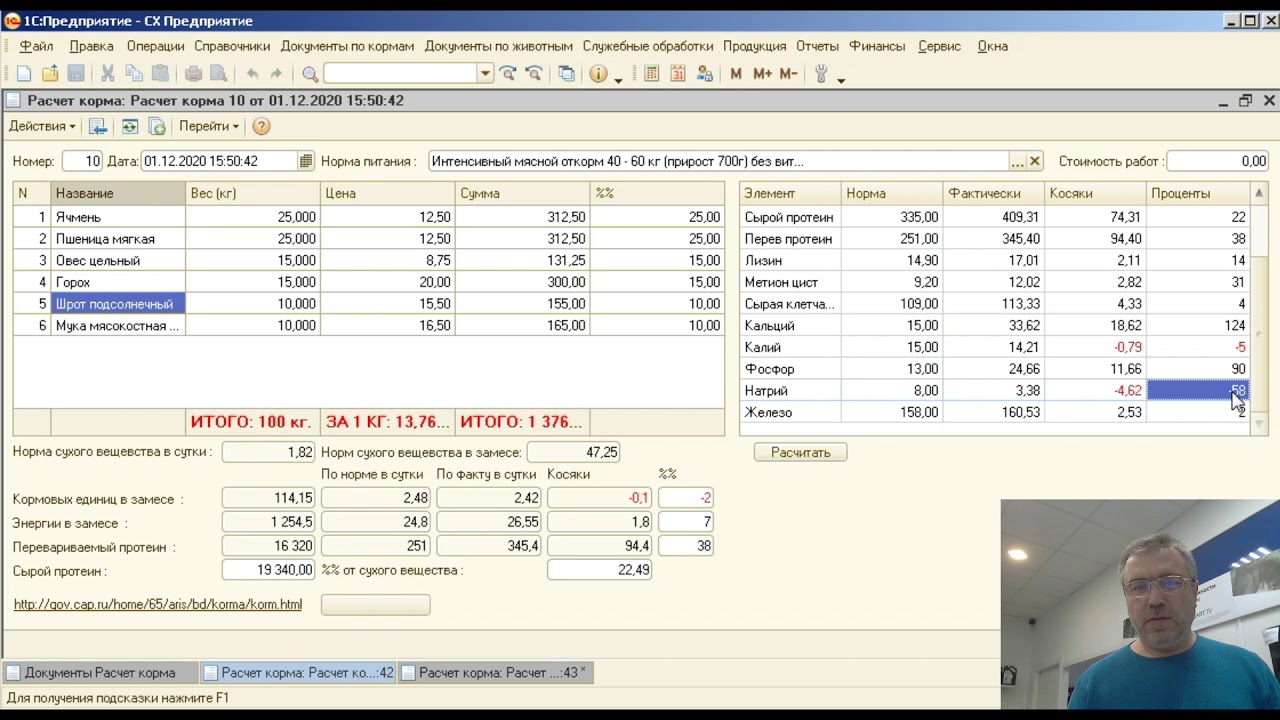This screenshot has height=720, width=1280.
Task: Open the Calendar toolbar icon
Action: 678,74
